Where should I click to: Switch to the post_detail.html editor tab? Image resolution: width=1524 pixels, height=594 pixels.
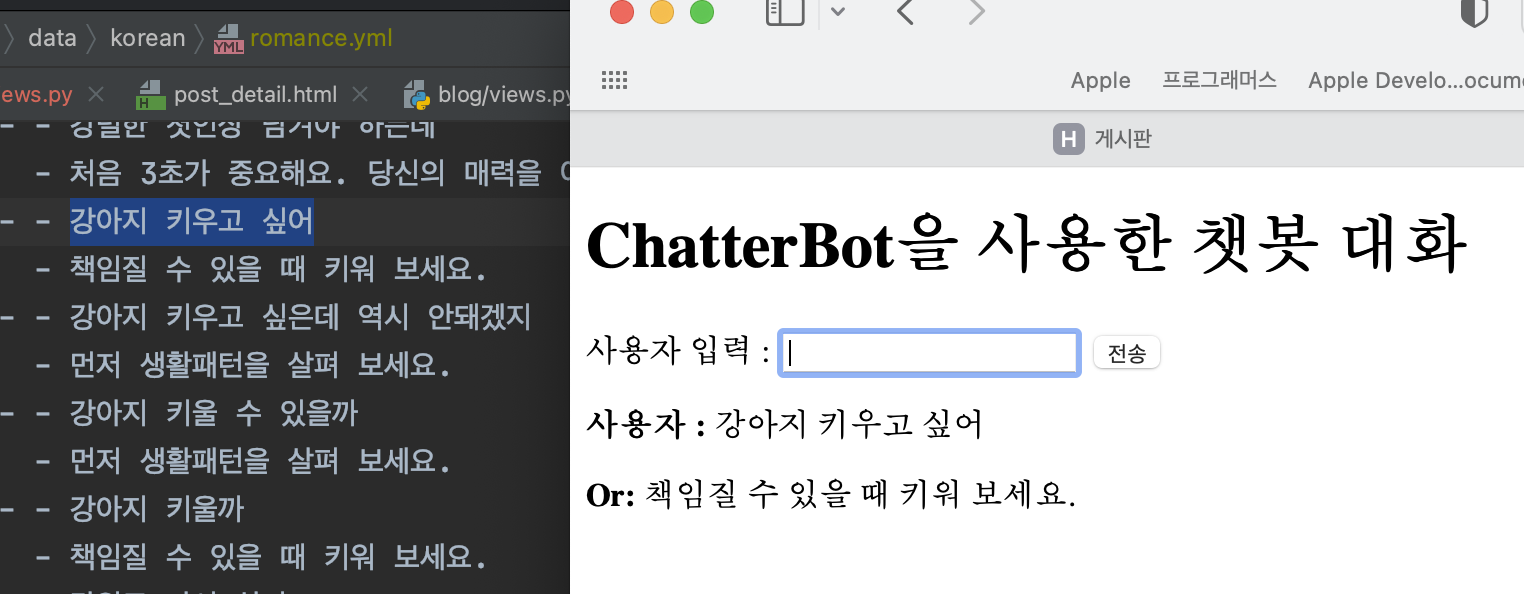pos(254,95)
